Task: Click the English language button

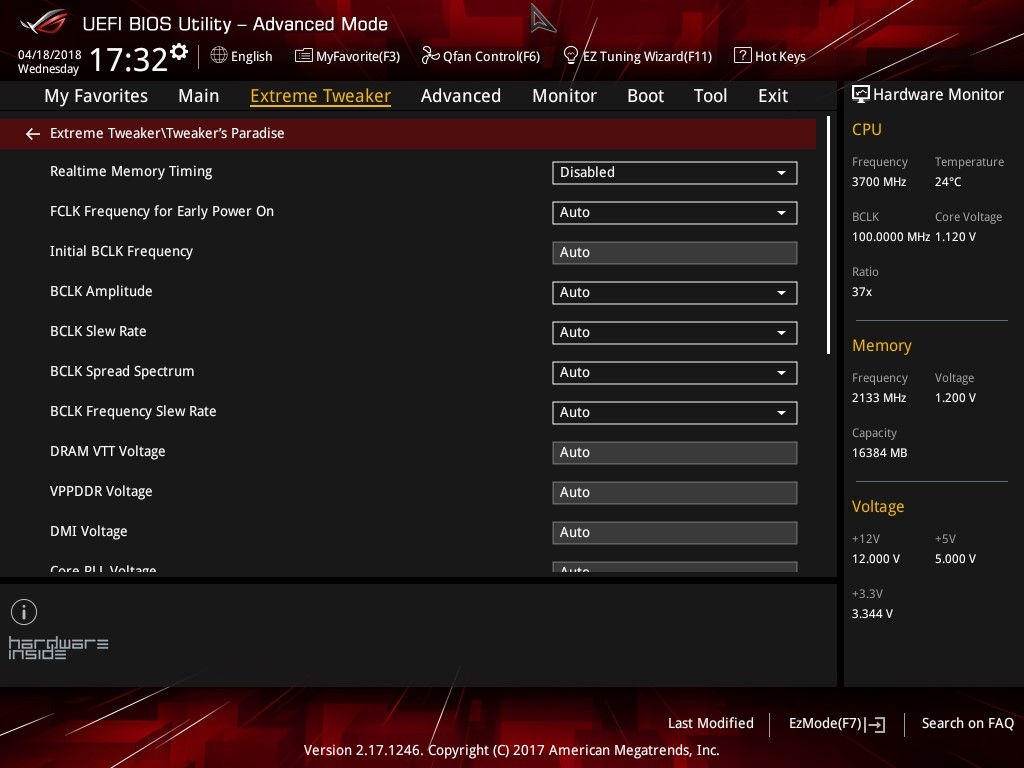Action: 242,56
